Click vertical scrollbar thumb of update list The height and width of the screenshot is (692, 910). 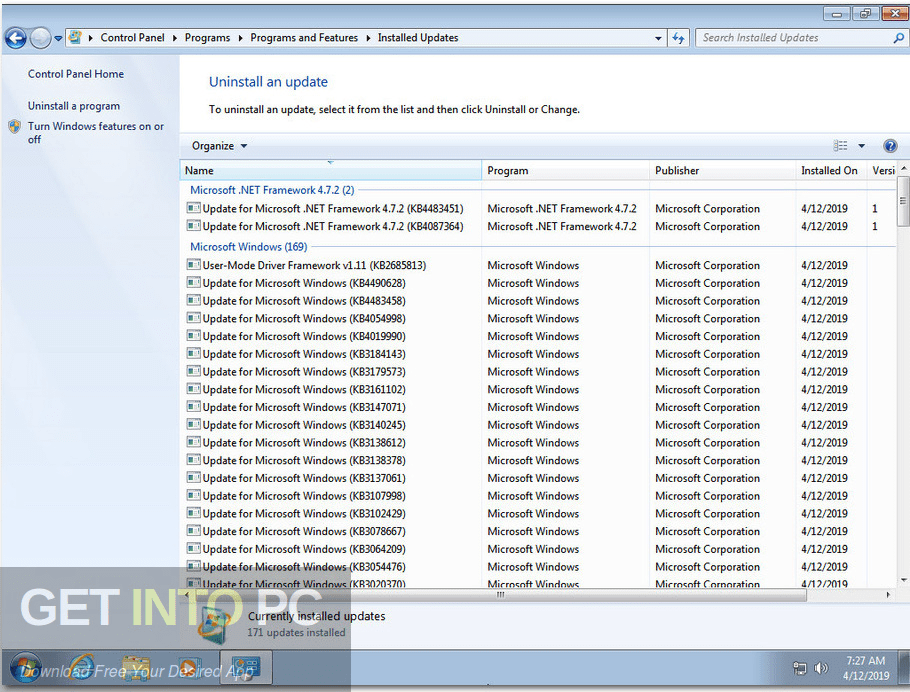pos(903,201)
